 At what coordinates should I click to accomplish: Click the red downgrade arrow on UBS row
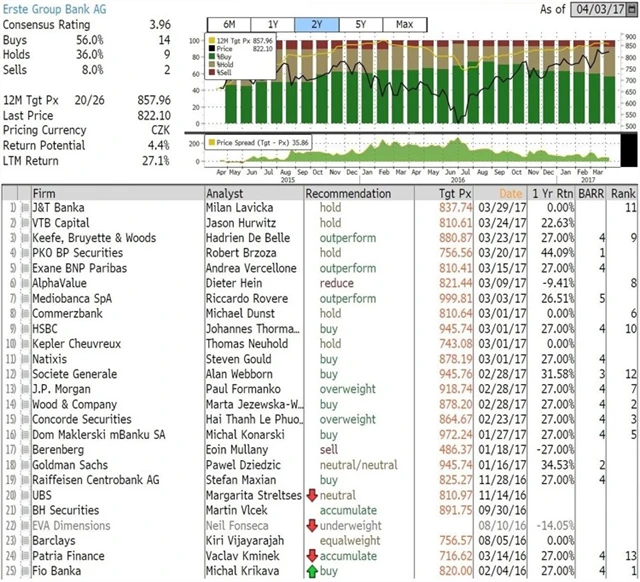[x=312, y=466]
